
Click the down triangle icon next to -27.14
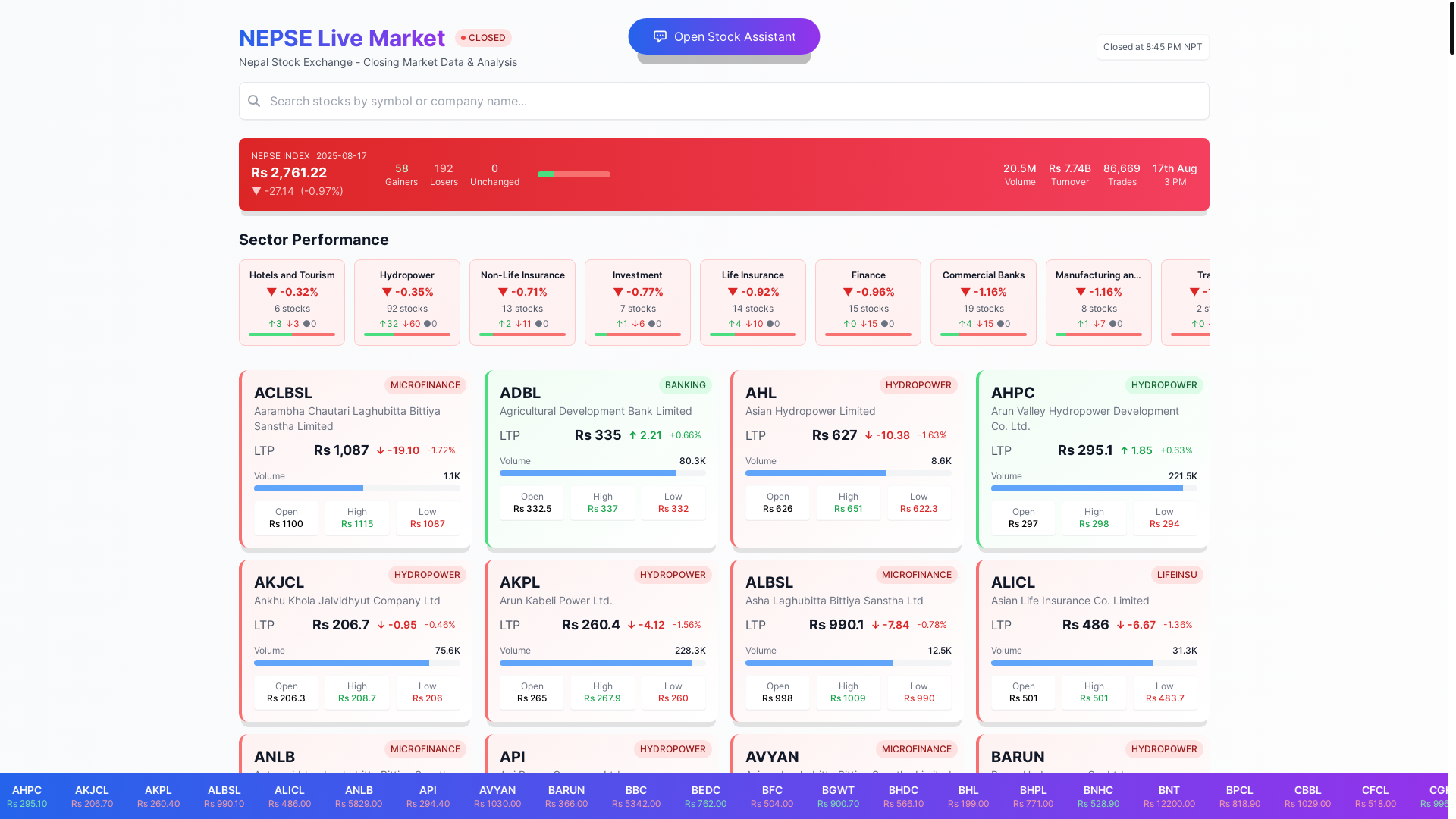click(256, 191)
